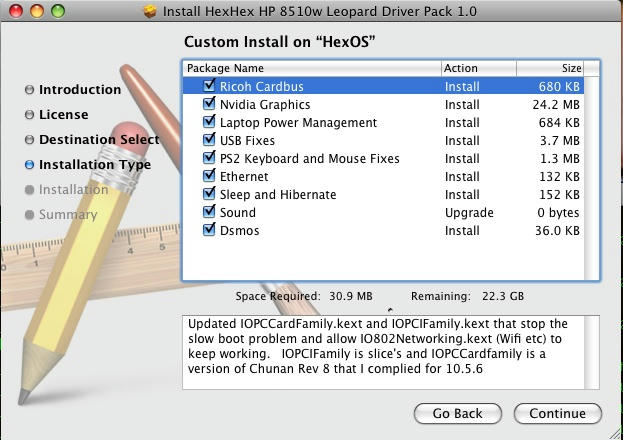Click the 24.2 MB size value
Image resolution: width=623 pixels, height=440 pixels.
556,105
